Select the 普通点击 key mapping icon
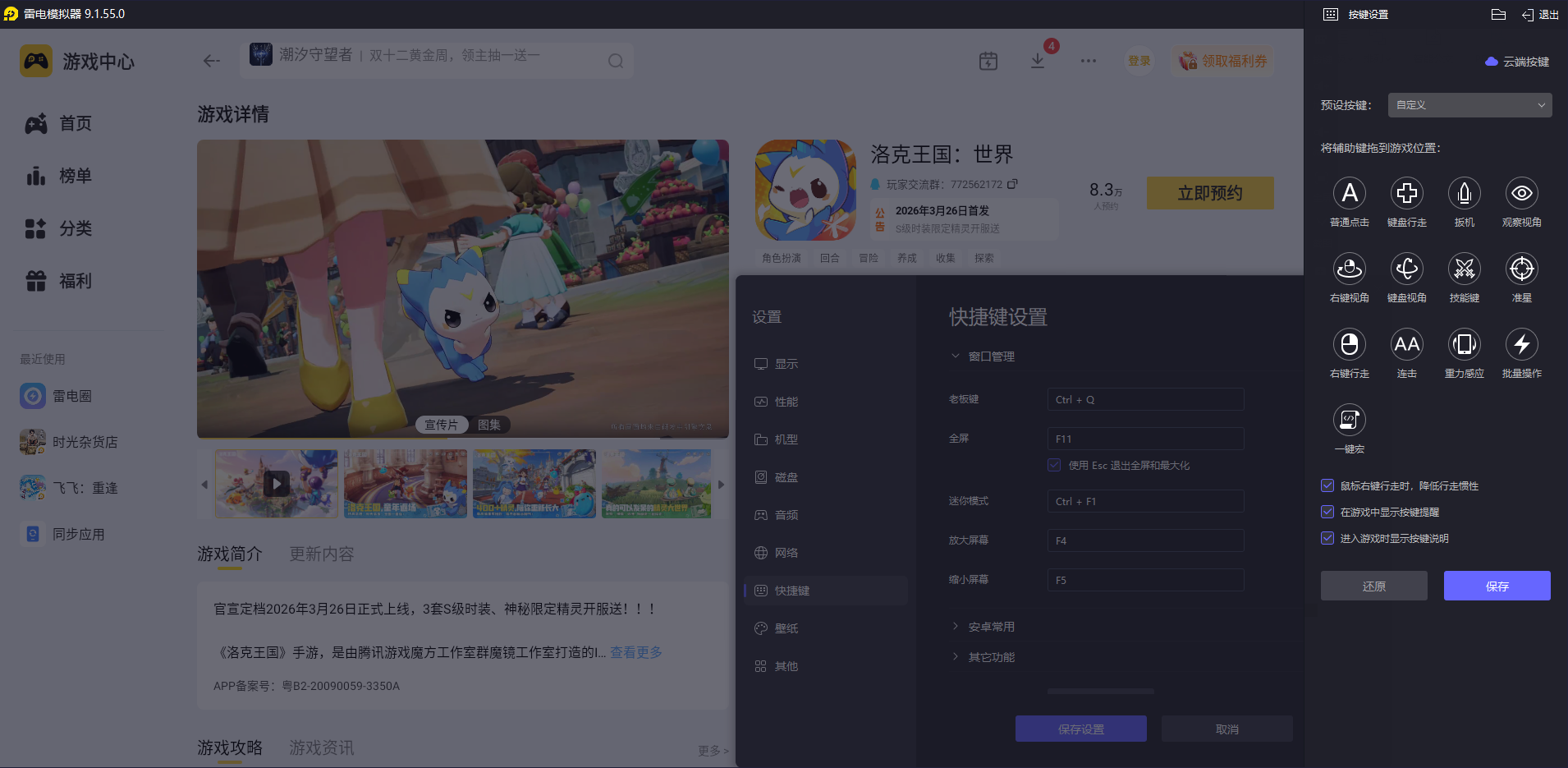 [x=1350, y=194]
